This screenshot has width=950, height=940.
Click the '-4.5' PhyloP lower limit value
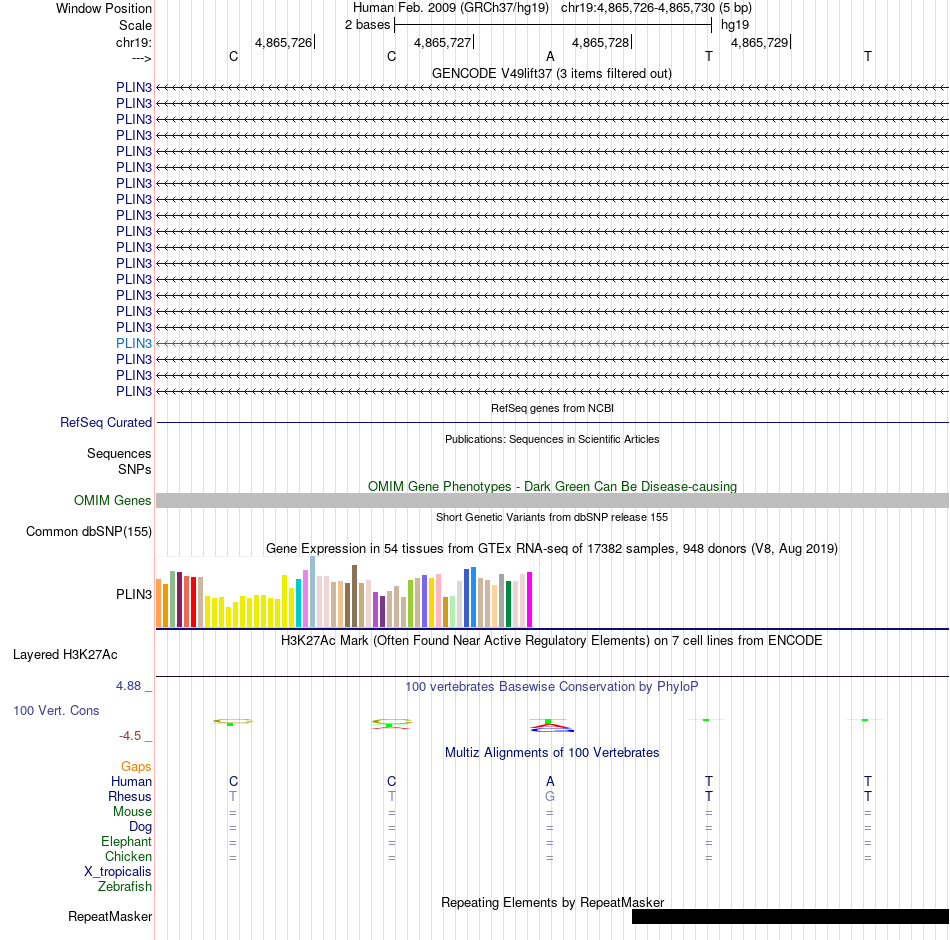(130, 736)
